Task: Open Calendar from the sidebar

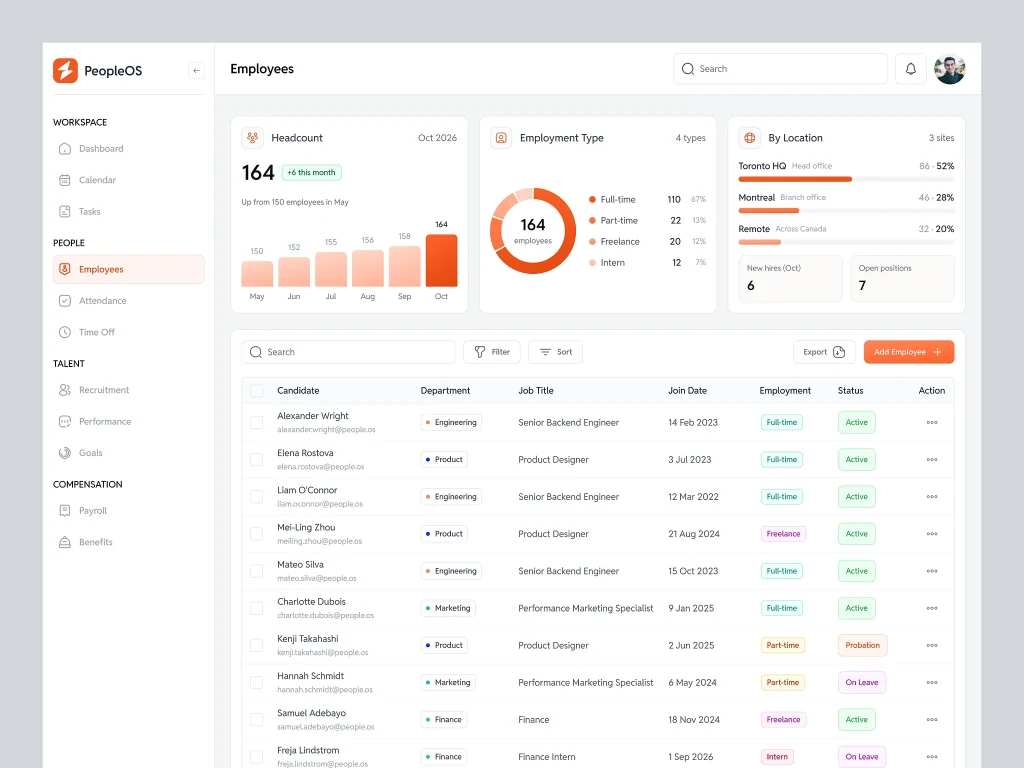Action: pyautogui.click(x=129, y=180)
